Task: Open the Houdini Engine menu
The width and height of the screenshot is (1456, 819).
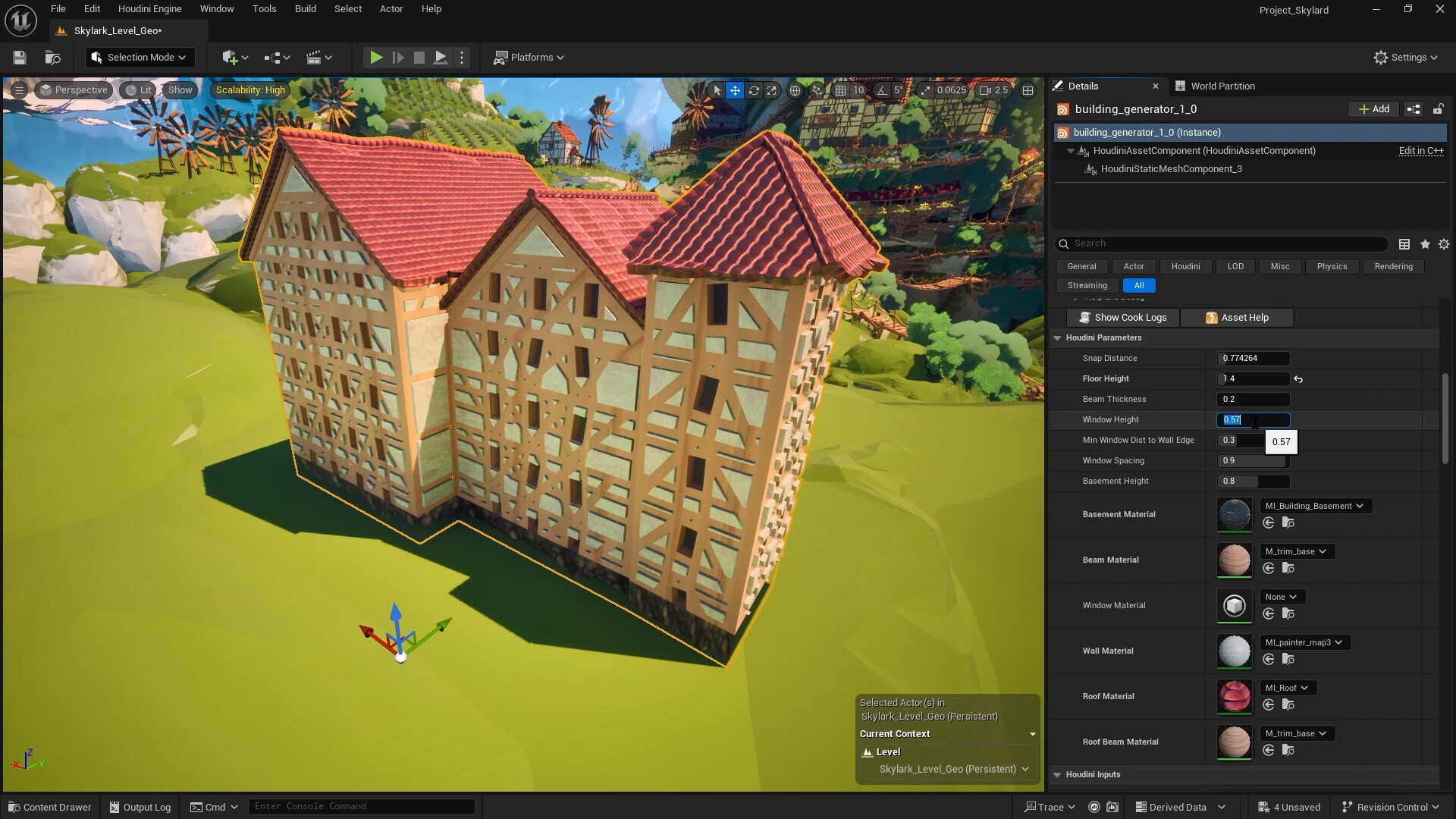Action: coord(149,8)
